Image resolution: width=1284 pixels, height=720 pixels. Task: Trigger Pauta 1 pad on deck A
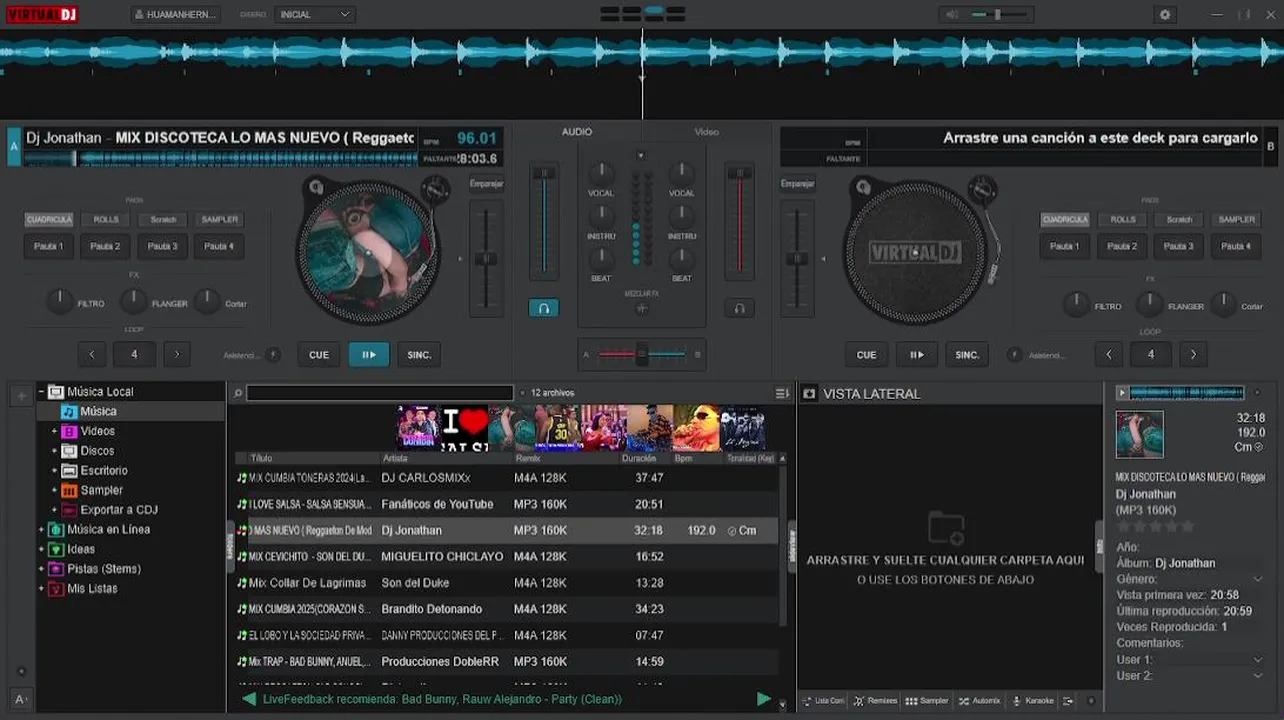coord(49,246)
